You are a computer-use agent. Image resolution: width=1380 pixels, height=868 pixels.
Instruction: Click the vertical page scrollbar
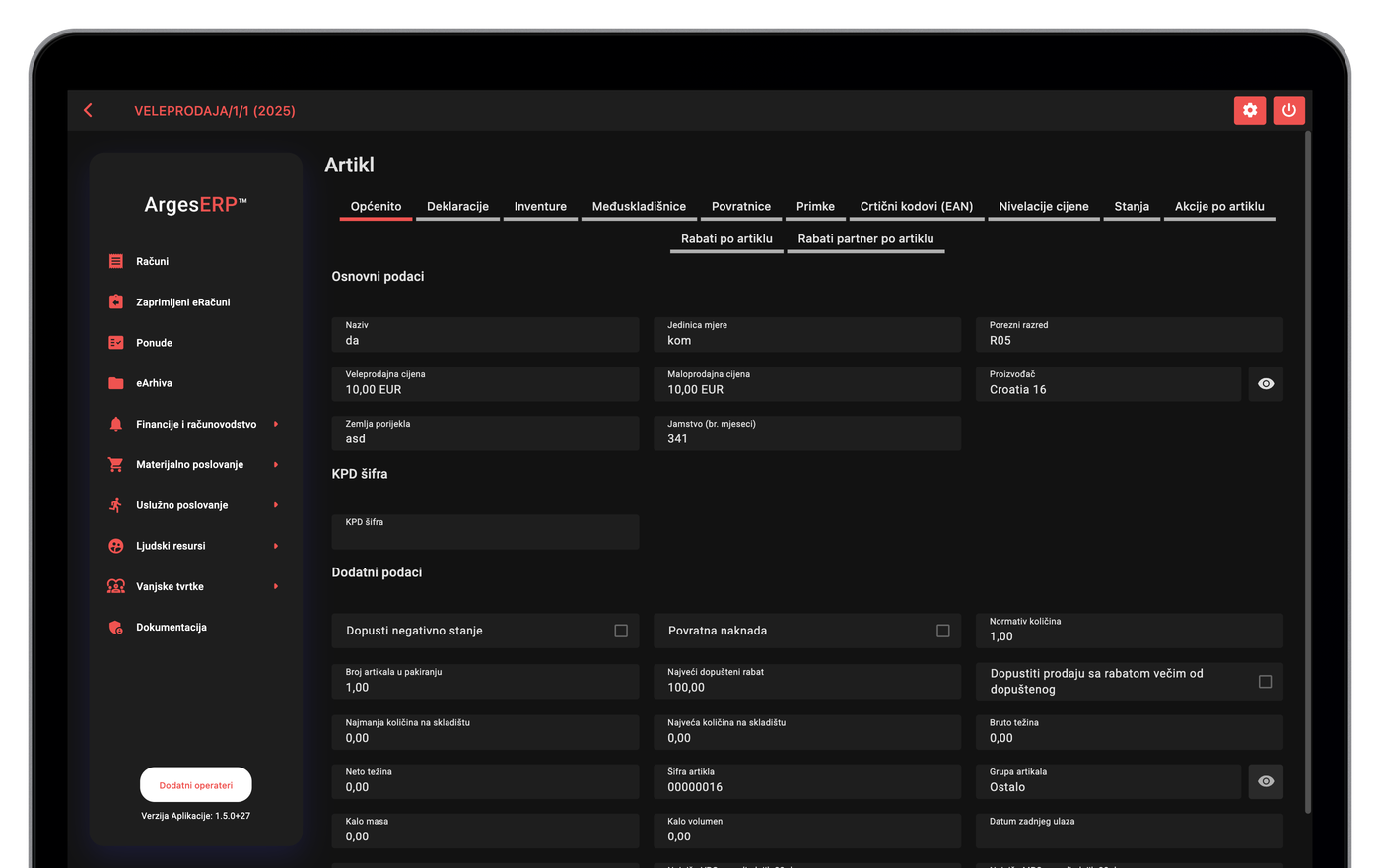pyautogui.click(x=1308, y=473)
